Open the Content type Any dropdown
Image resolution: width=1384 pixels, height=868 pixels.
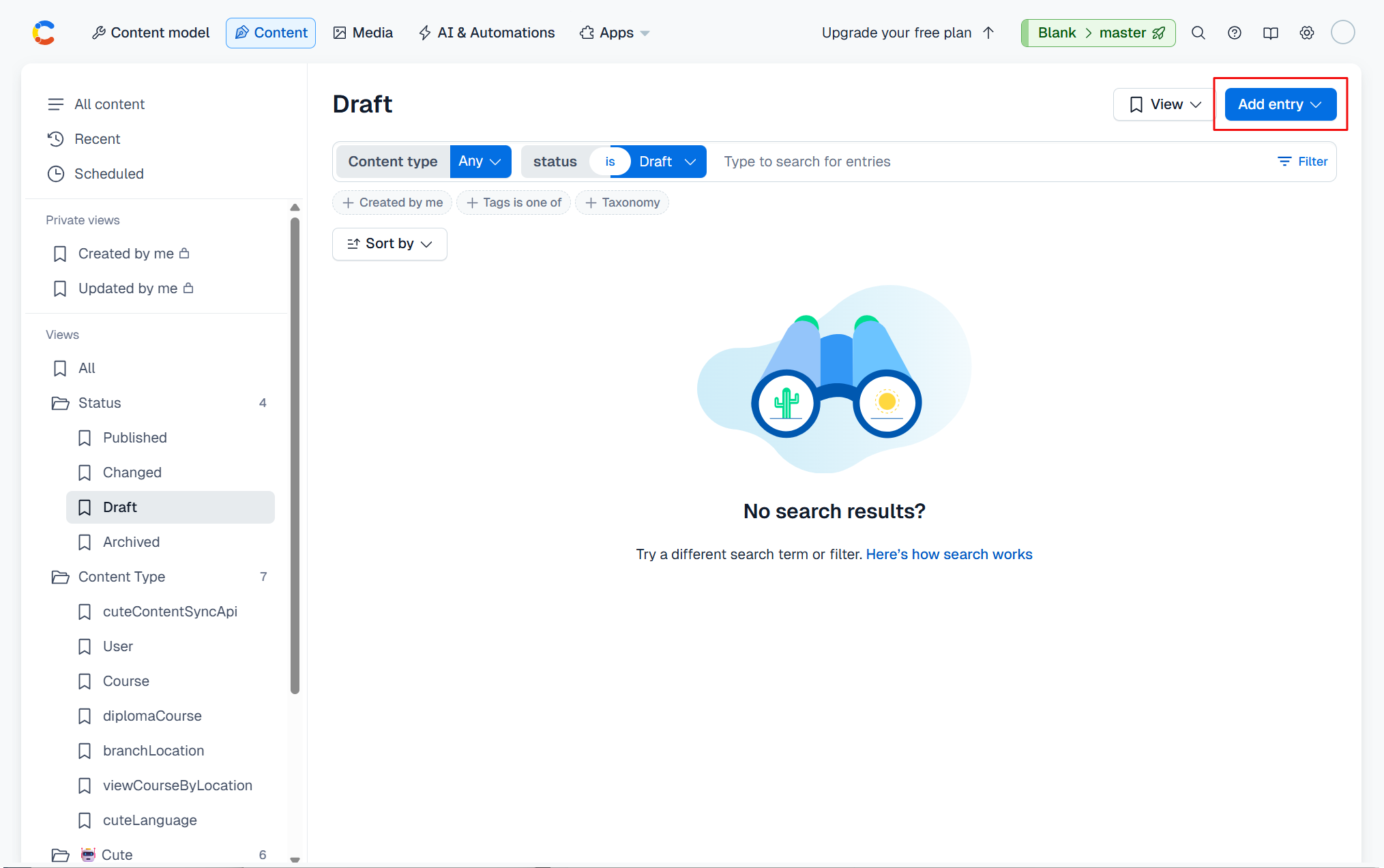[480, 162]
